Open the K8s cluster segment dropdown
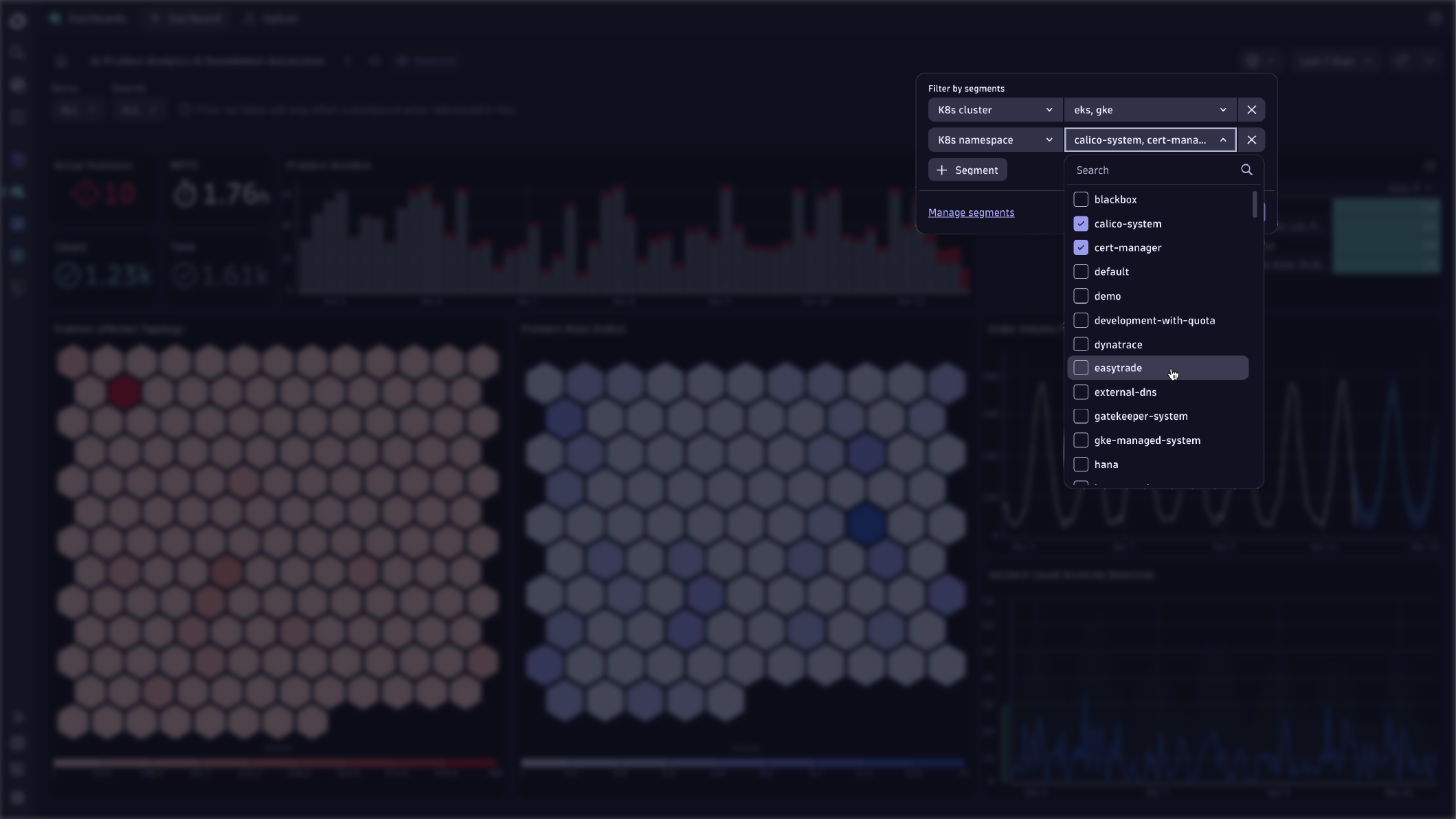1456x819 pixels. point(994,110)
